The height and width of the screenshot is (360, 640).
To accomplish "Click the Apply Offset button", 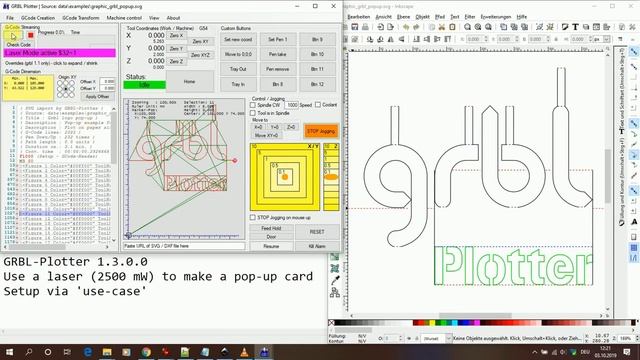I will (98, 97).
